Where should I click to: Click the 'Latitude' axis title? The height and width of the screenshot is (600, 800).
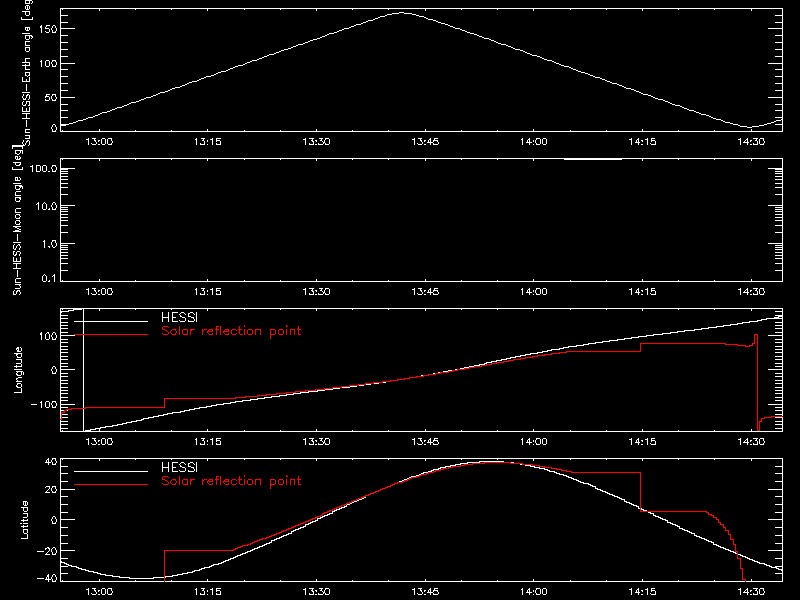click(x=24, y=520)
